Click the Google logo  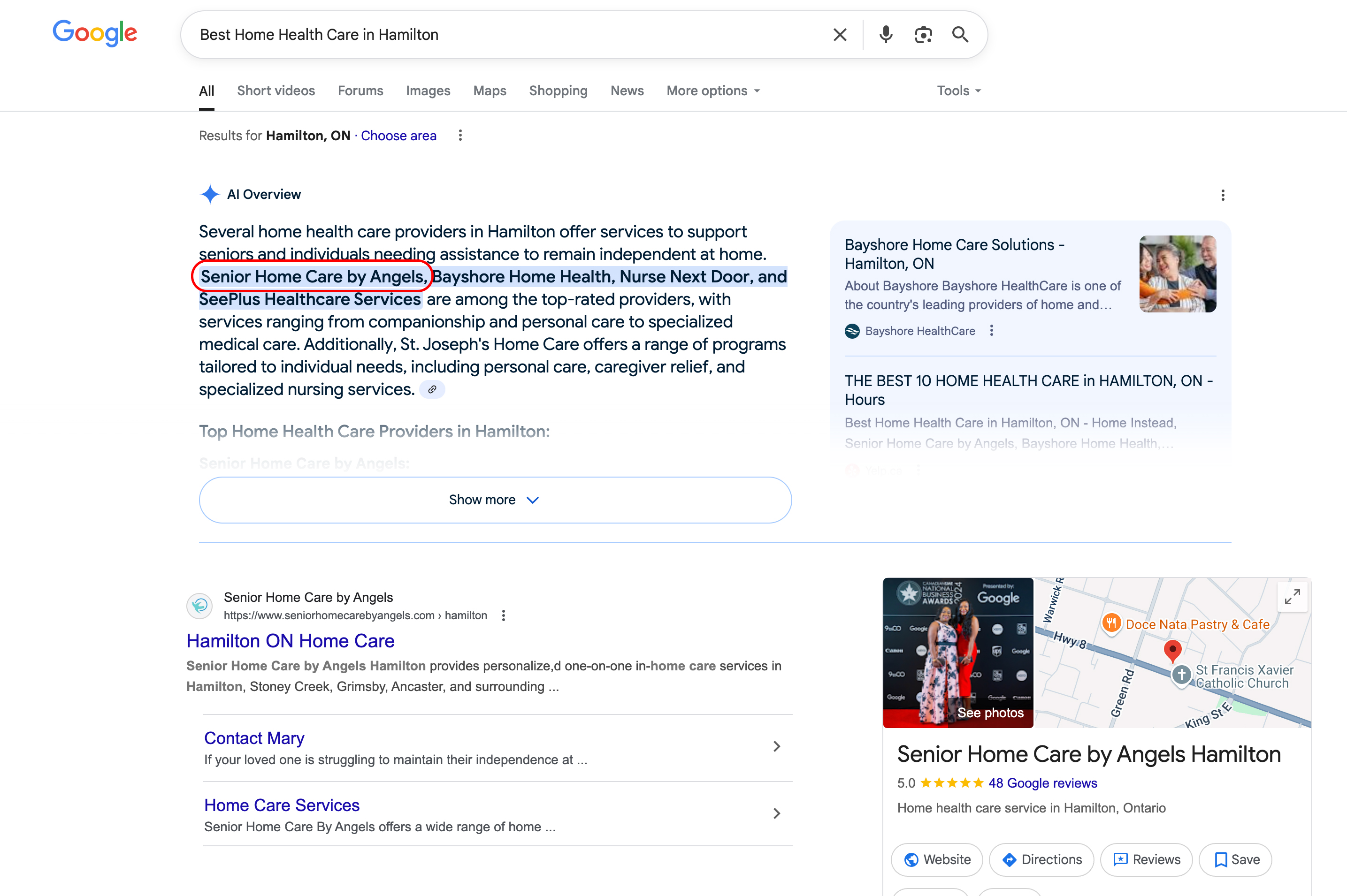click(95, 33)
